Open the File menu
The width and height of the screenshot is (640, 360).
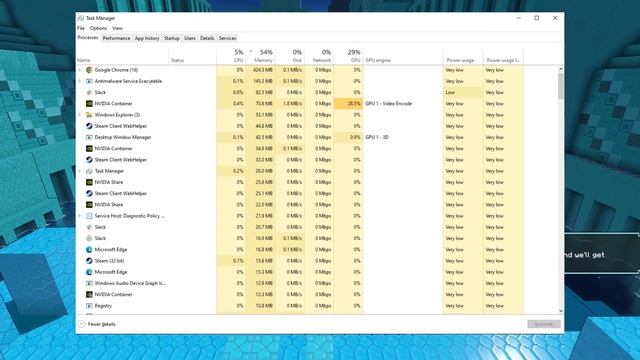point(81,28)
